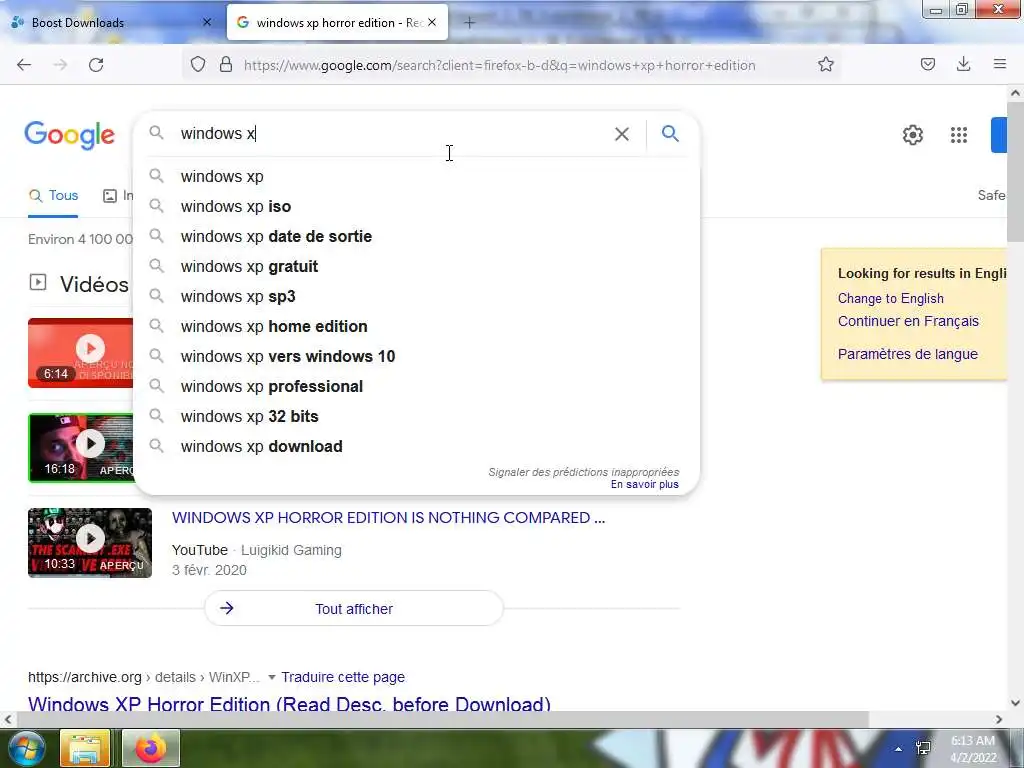
Task: Open the 'En savoir plus' link
Action: click(x=645, y=485)
